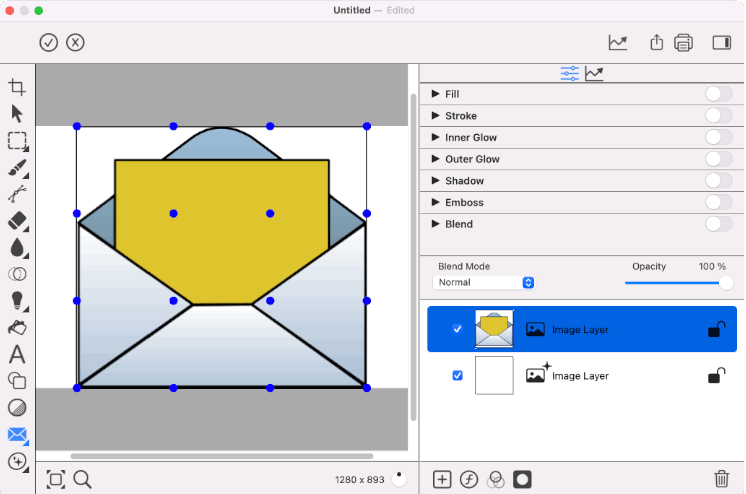
Task: Unlock the selected envelope layer's lock icon
Action: (717, 329)
